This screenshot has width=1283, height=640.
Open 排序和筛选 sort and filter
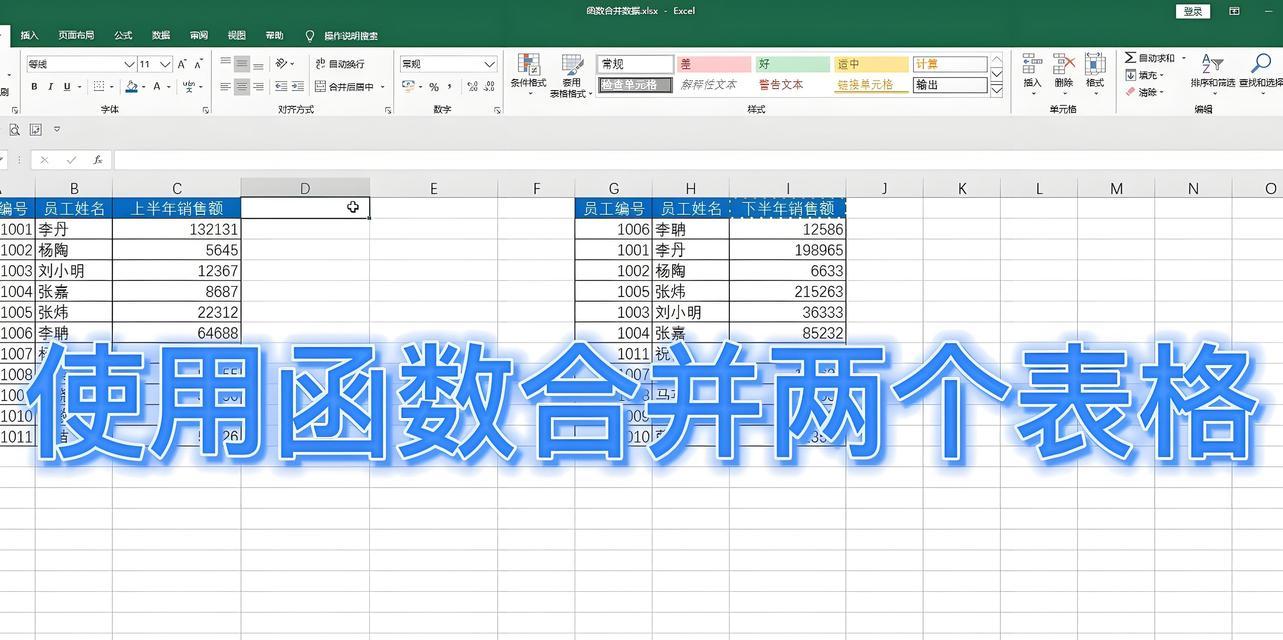coord(1212,72)
